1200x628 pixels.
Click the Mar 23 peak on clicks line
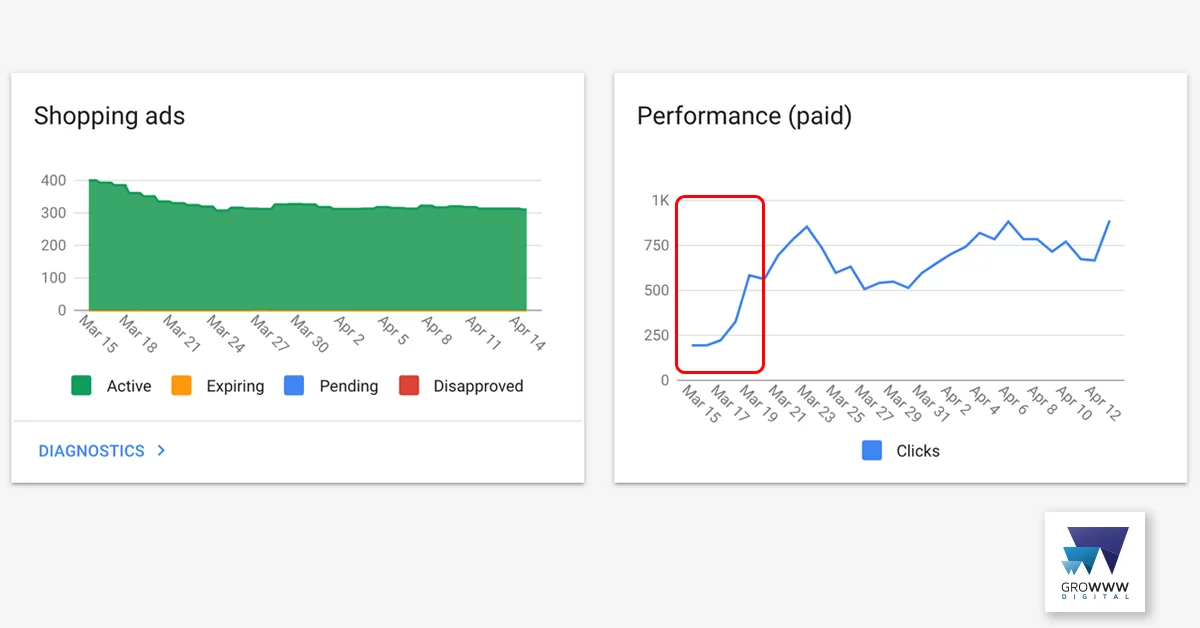807,227
